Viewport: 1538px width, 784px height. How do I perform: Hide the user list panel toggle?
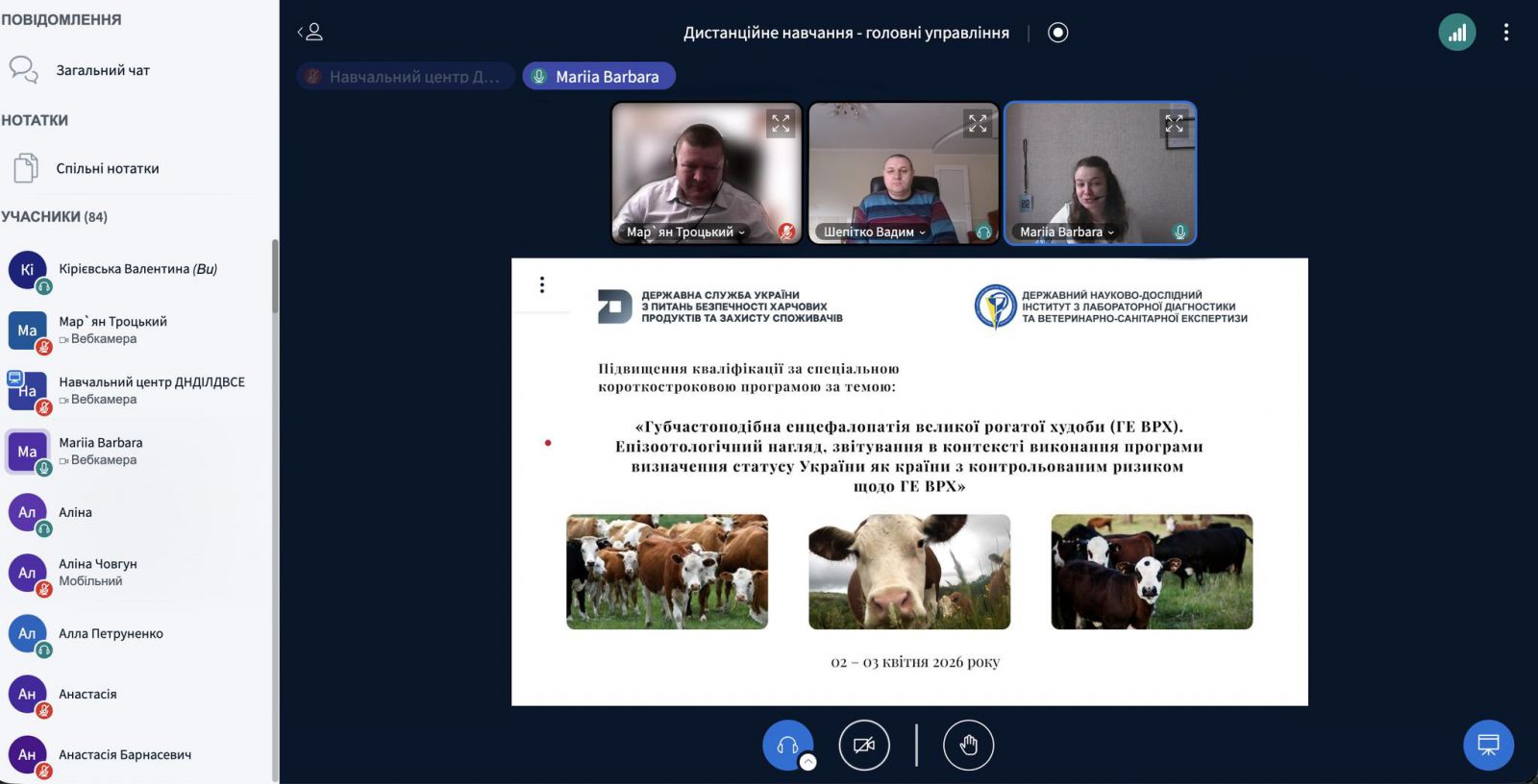click(310, 33)
